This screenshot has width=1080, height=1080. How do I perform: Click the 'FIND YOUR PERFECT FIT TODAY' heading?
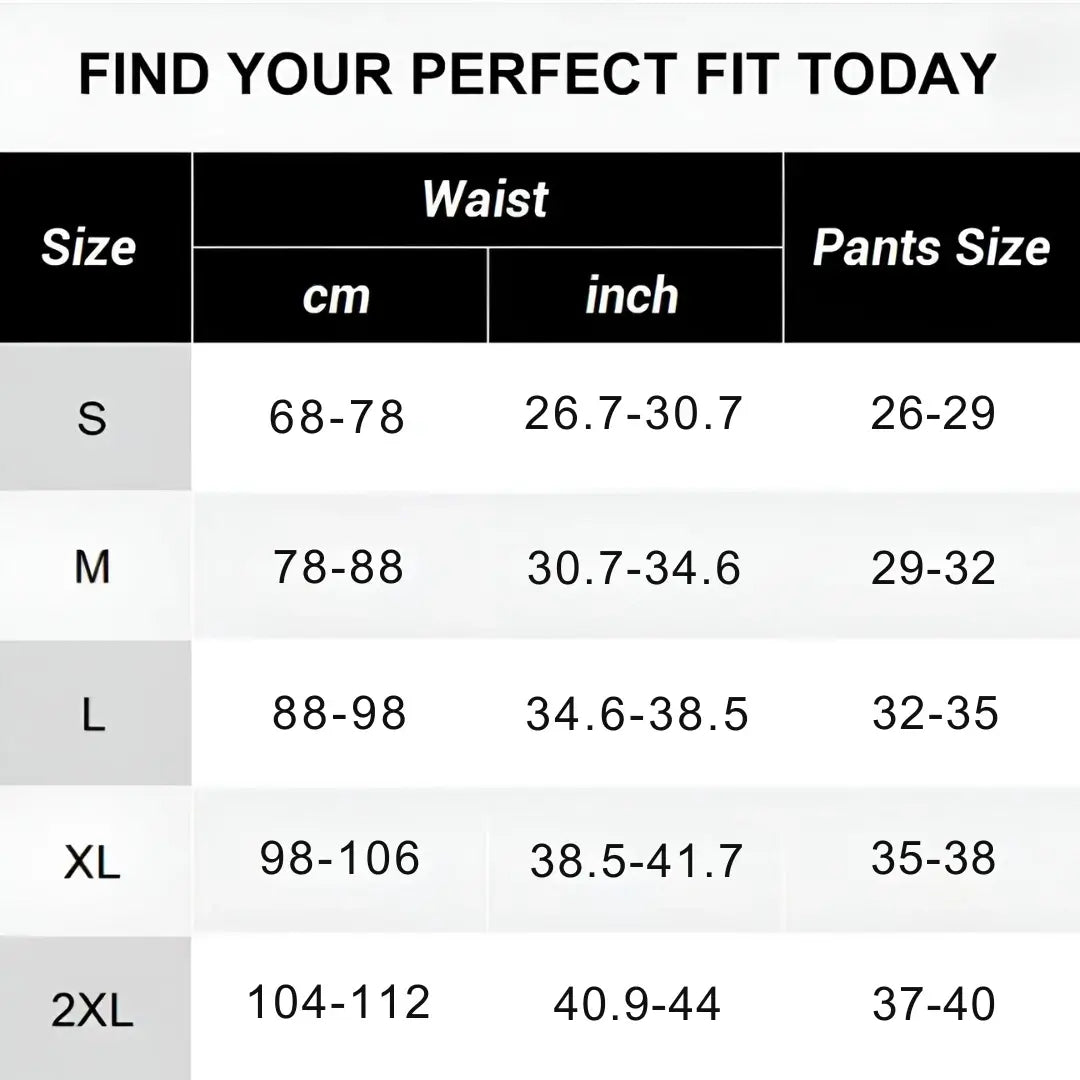pos(538,73)
